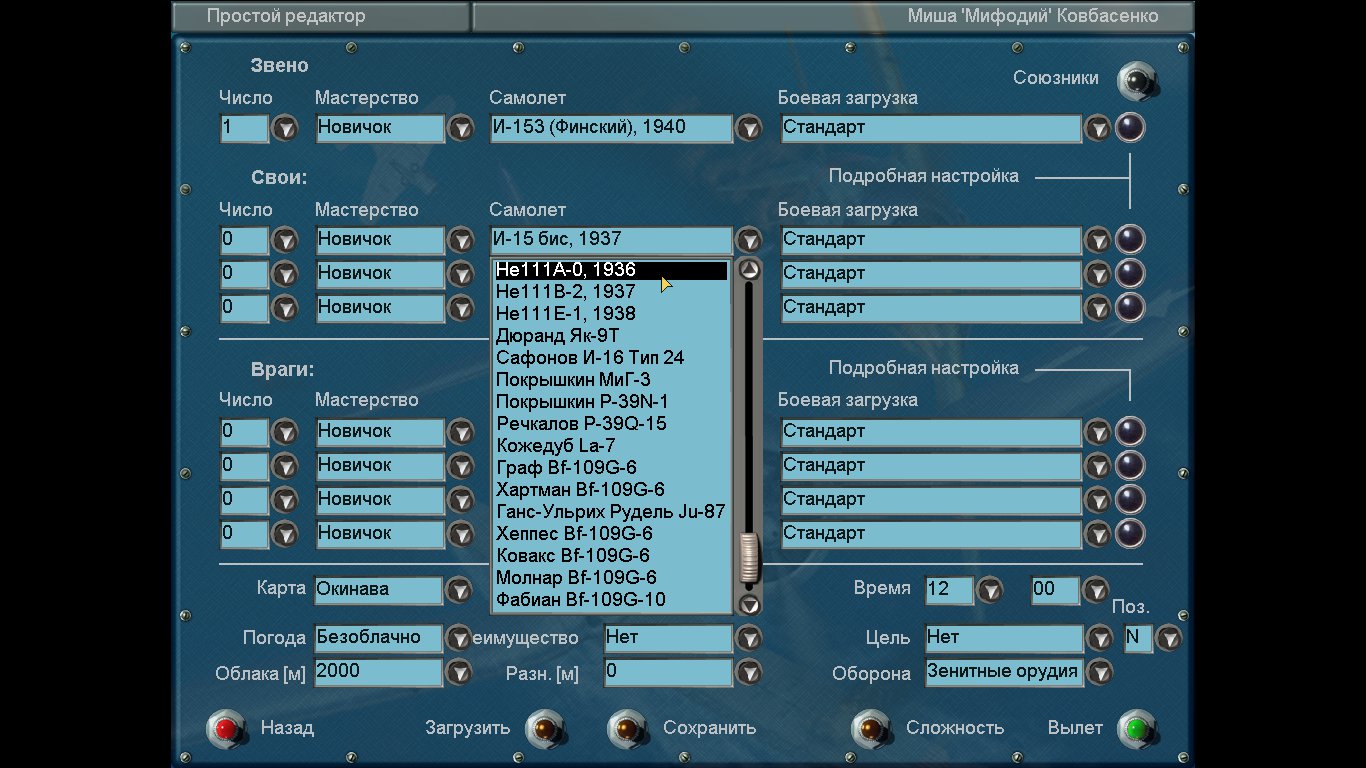Choose Молнар Bf-109G-6 list entry
Viewport: 1366px width, 768px height.
click(611, 578)
